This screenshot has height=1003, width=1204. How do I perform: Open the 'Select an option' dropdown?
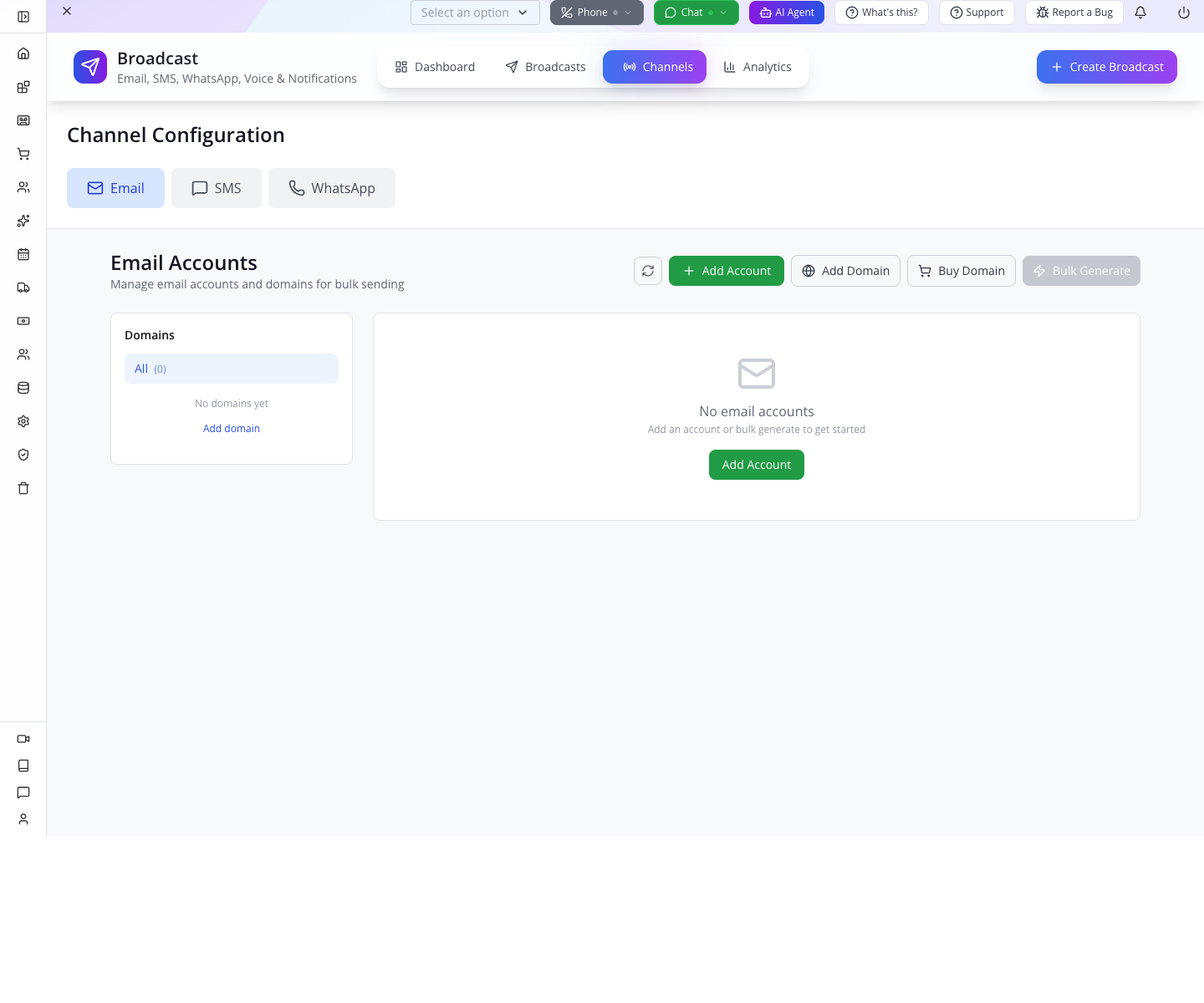475,13
